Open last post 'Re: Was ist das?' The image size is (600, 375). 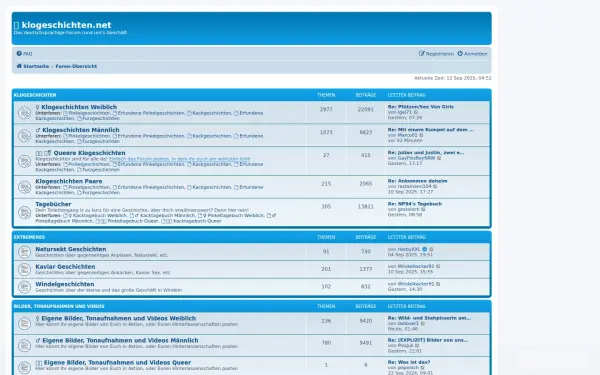(x=409, y=362)
